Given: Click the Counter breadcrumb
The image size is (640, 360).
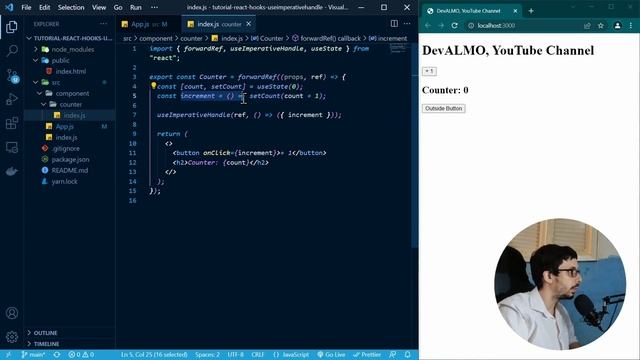Looking at the screenshot, I should coord(267,38).
